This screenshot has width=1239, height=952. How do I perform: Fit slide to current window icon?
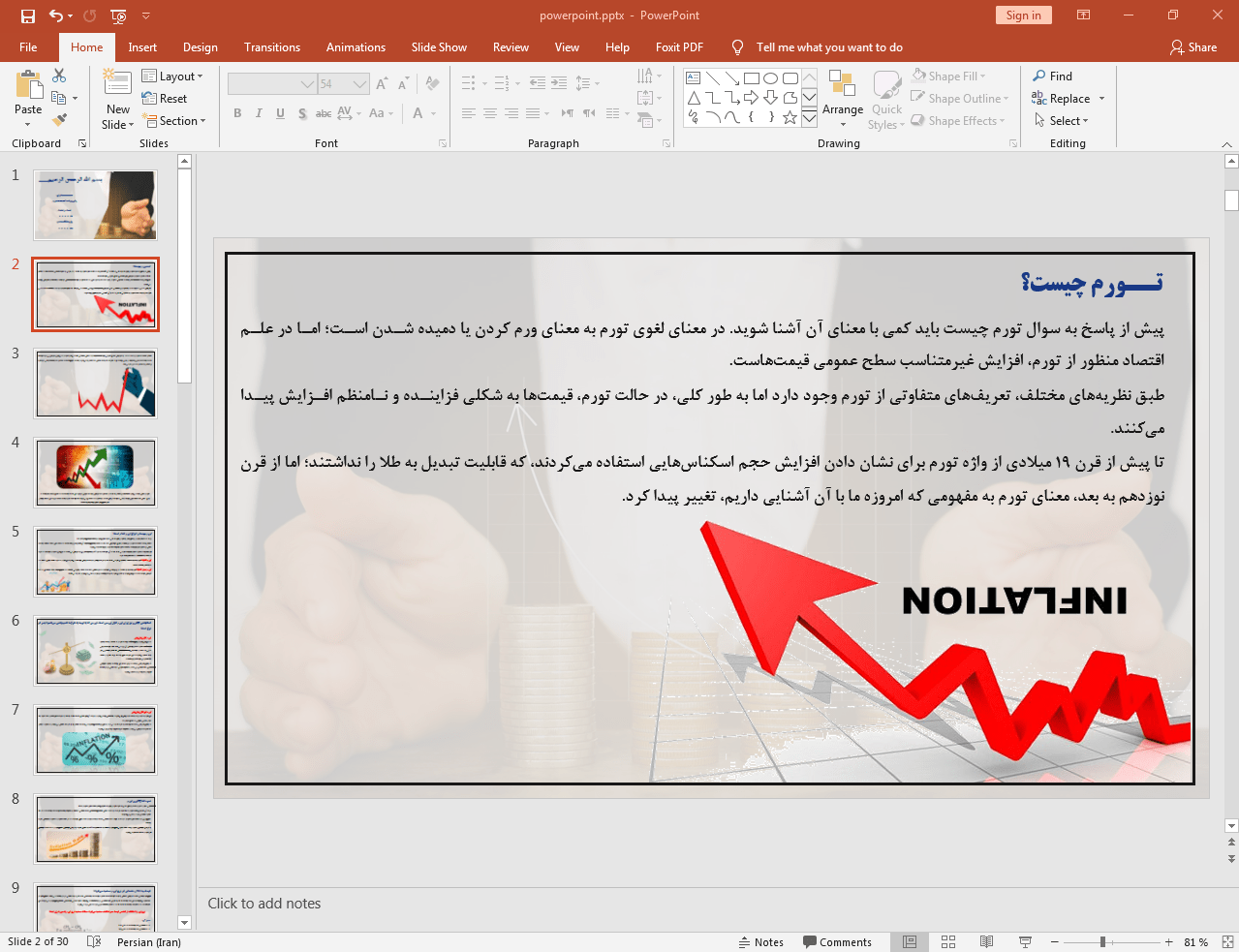pos(1227,942)
